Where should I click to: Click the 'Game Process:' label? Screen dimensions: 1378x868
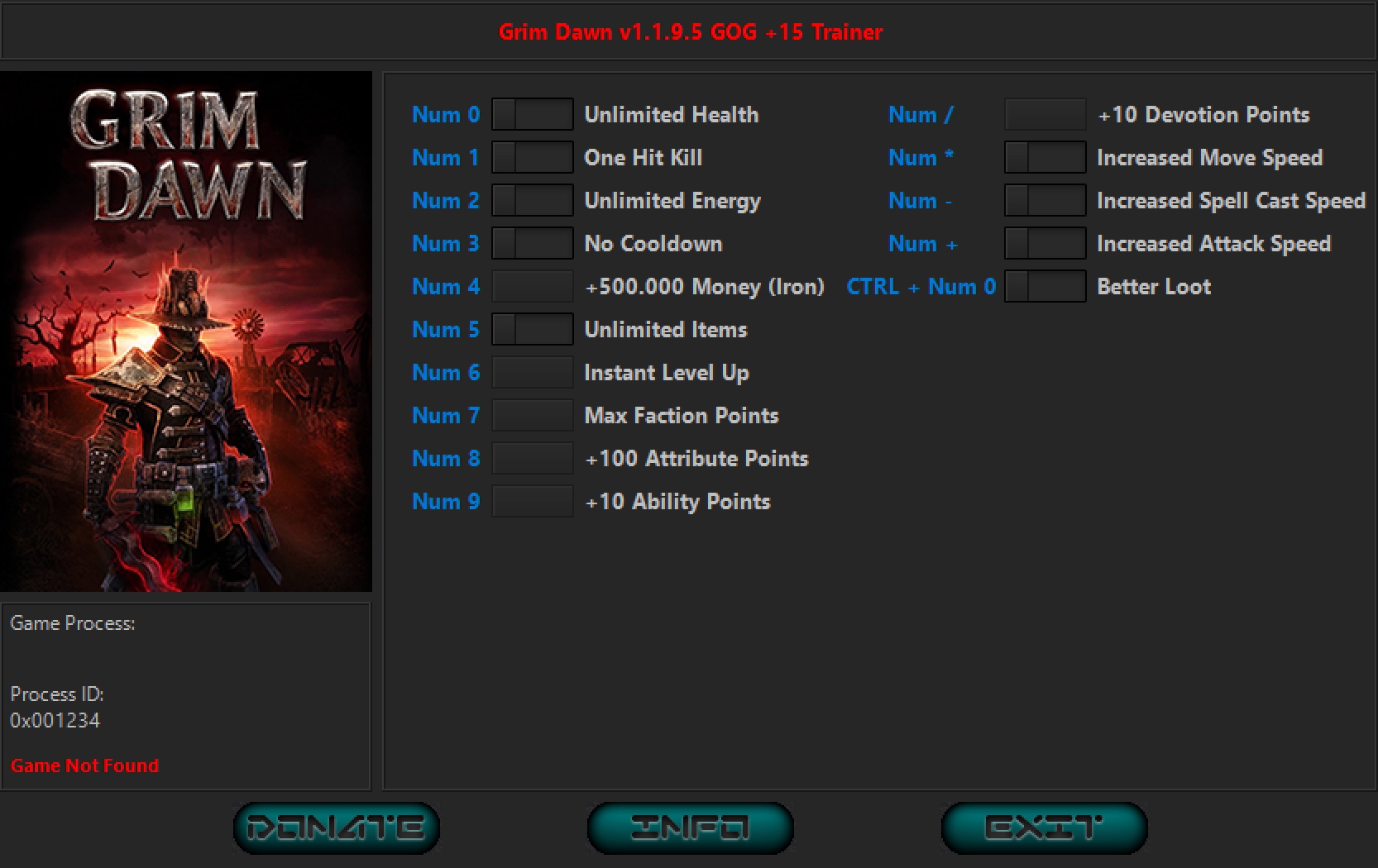click(73, 623)
